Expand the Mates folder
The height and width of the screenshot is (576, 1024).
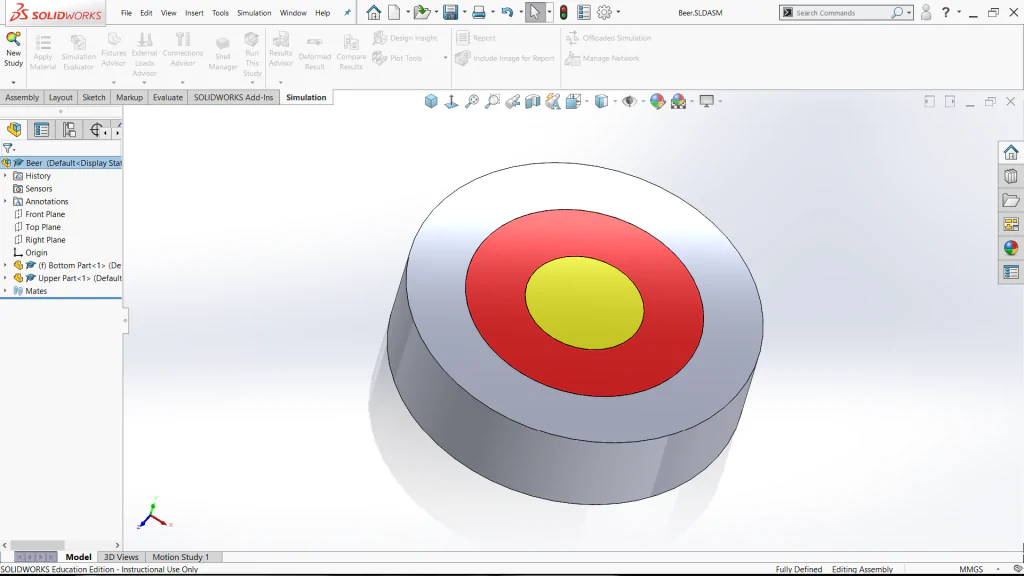point(6,291)
